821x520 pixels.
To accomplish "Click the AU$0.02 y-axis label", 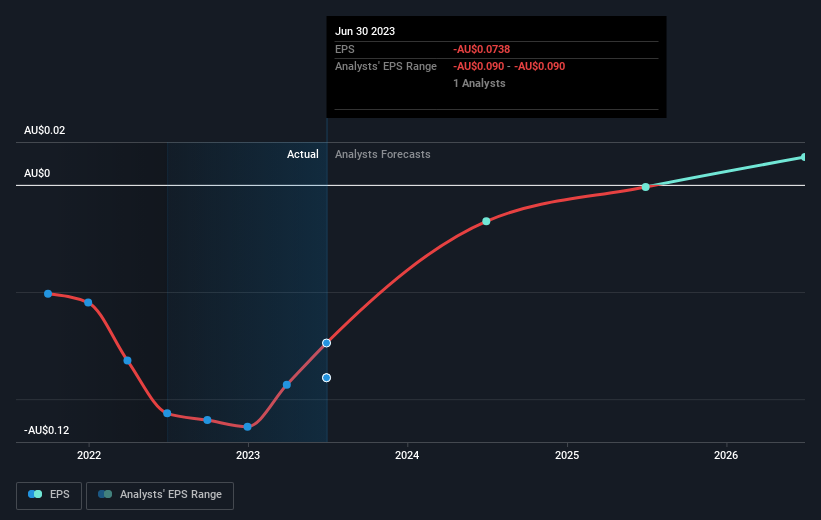I will click(45, 130).
